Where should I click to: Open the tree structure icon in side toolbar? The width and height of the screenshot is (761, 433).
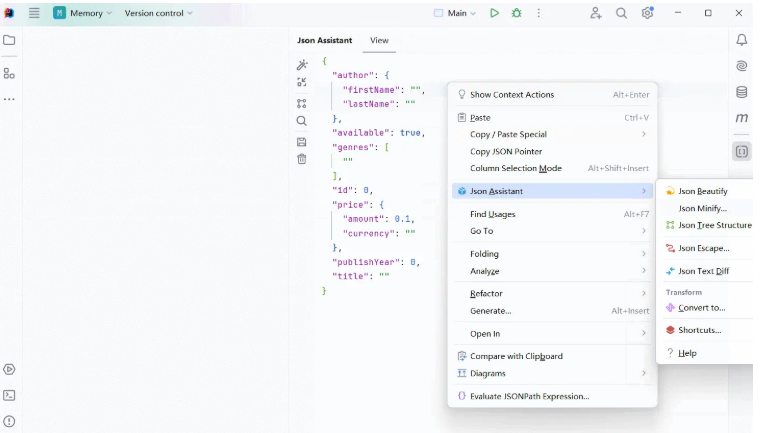point(302,103)
